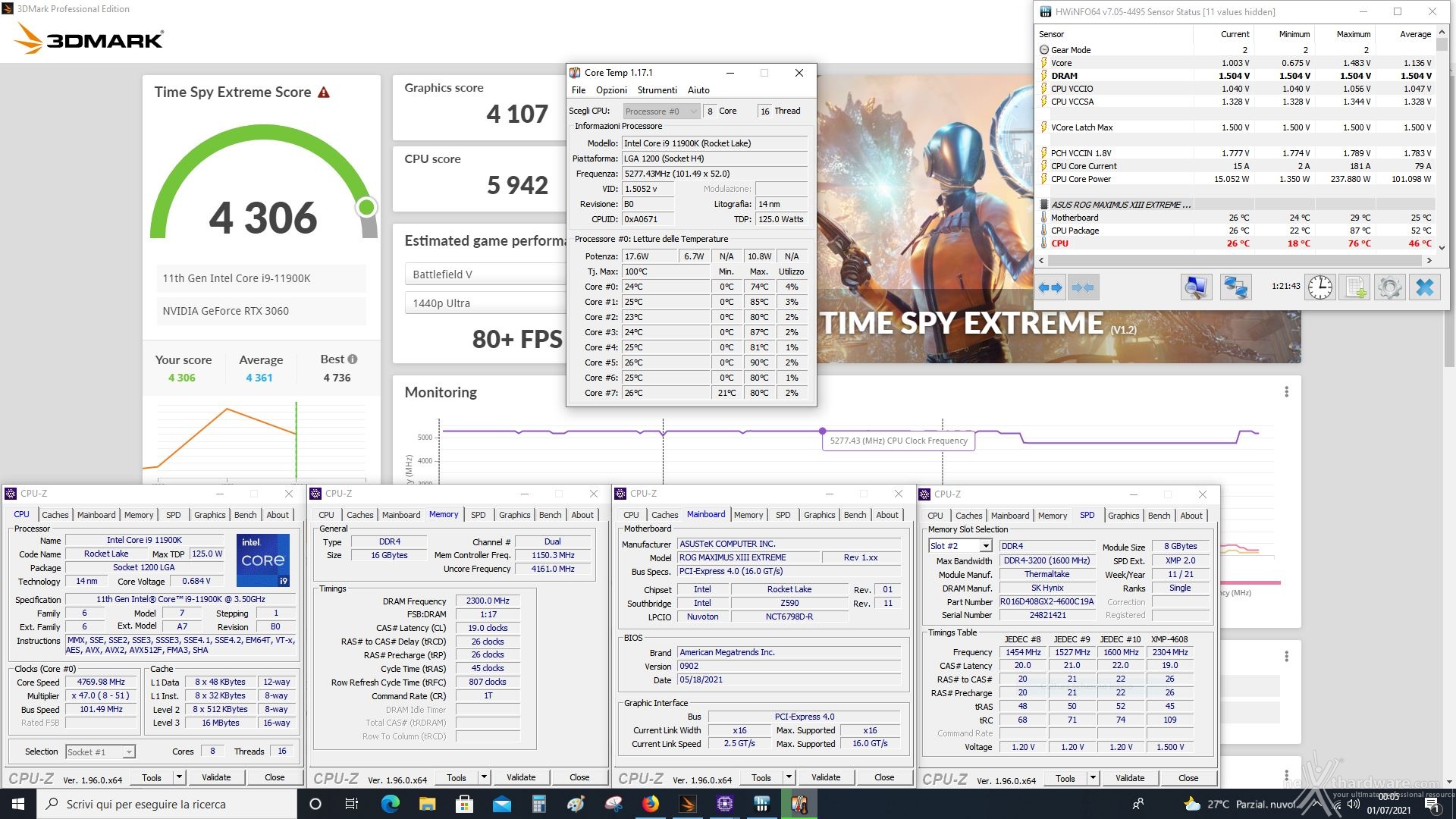Open Core Temp File menu
The image size is (1456, 819).
[579, 90]
